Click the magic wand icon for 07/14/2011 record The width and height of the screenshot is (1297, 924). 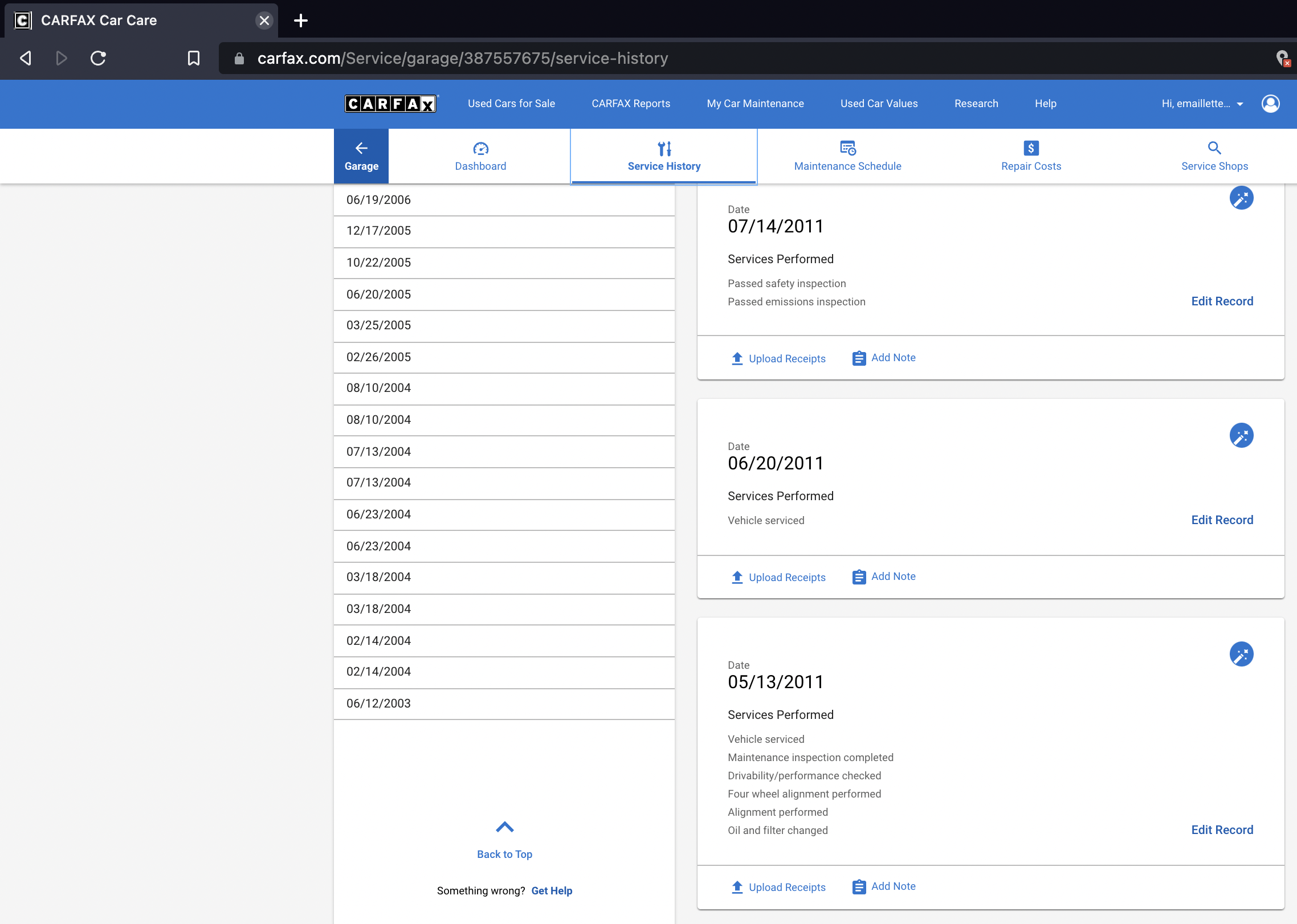pos(1241,198)
